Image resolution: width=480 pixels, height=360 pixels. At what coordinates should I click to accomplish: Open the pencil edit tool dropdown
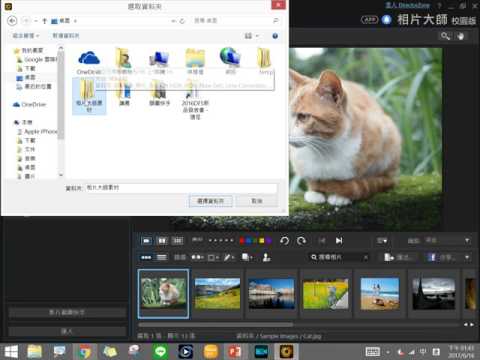(229, 257)
